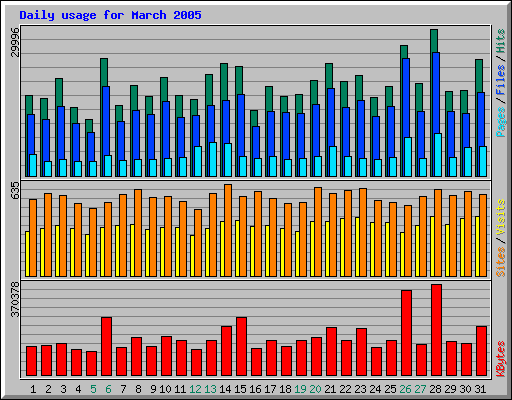Click the red KBytes bar for day 15
512x400 pixels.
coord(241,347)
